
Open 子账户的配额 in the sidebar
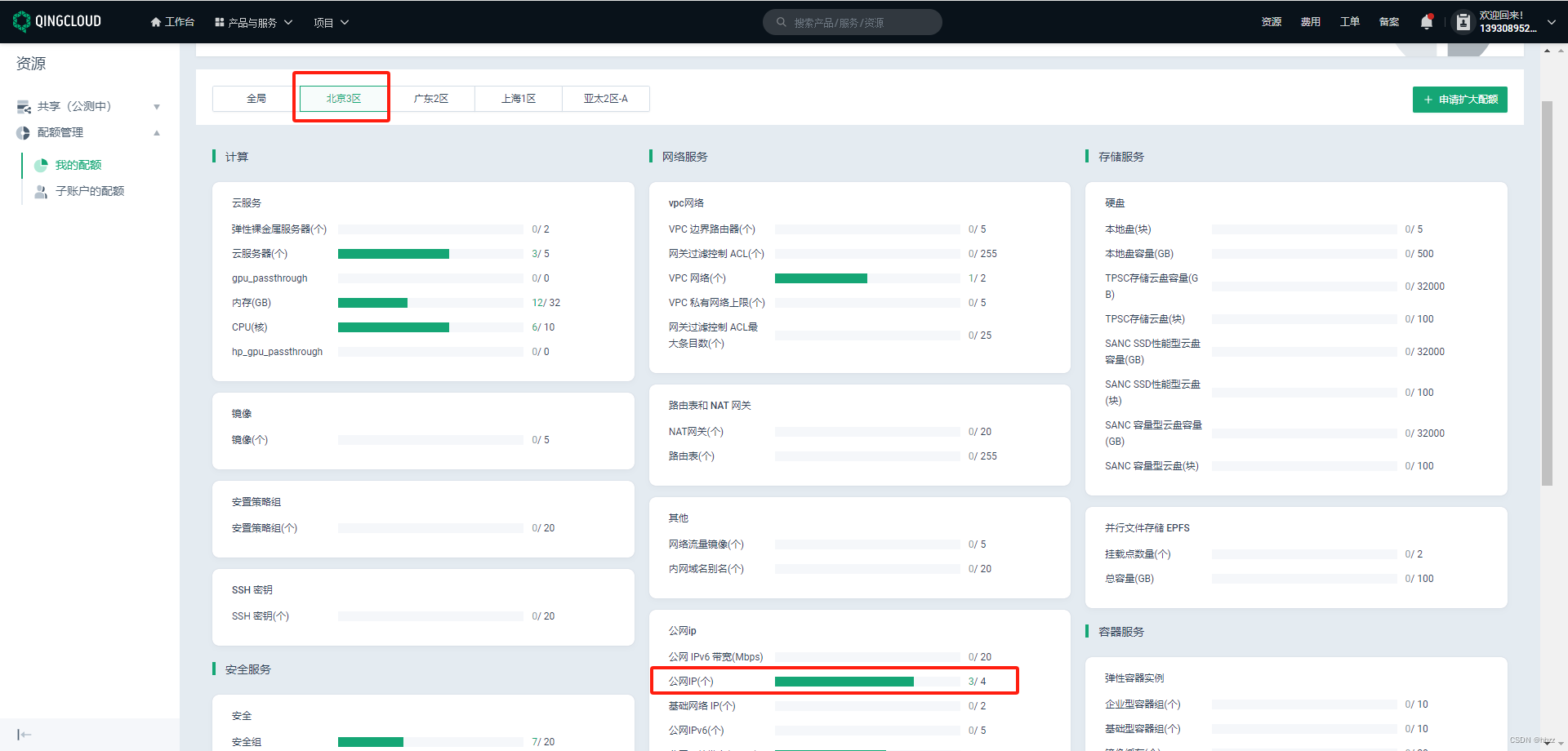[x=90, y=191]
